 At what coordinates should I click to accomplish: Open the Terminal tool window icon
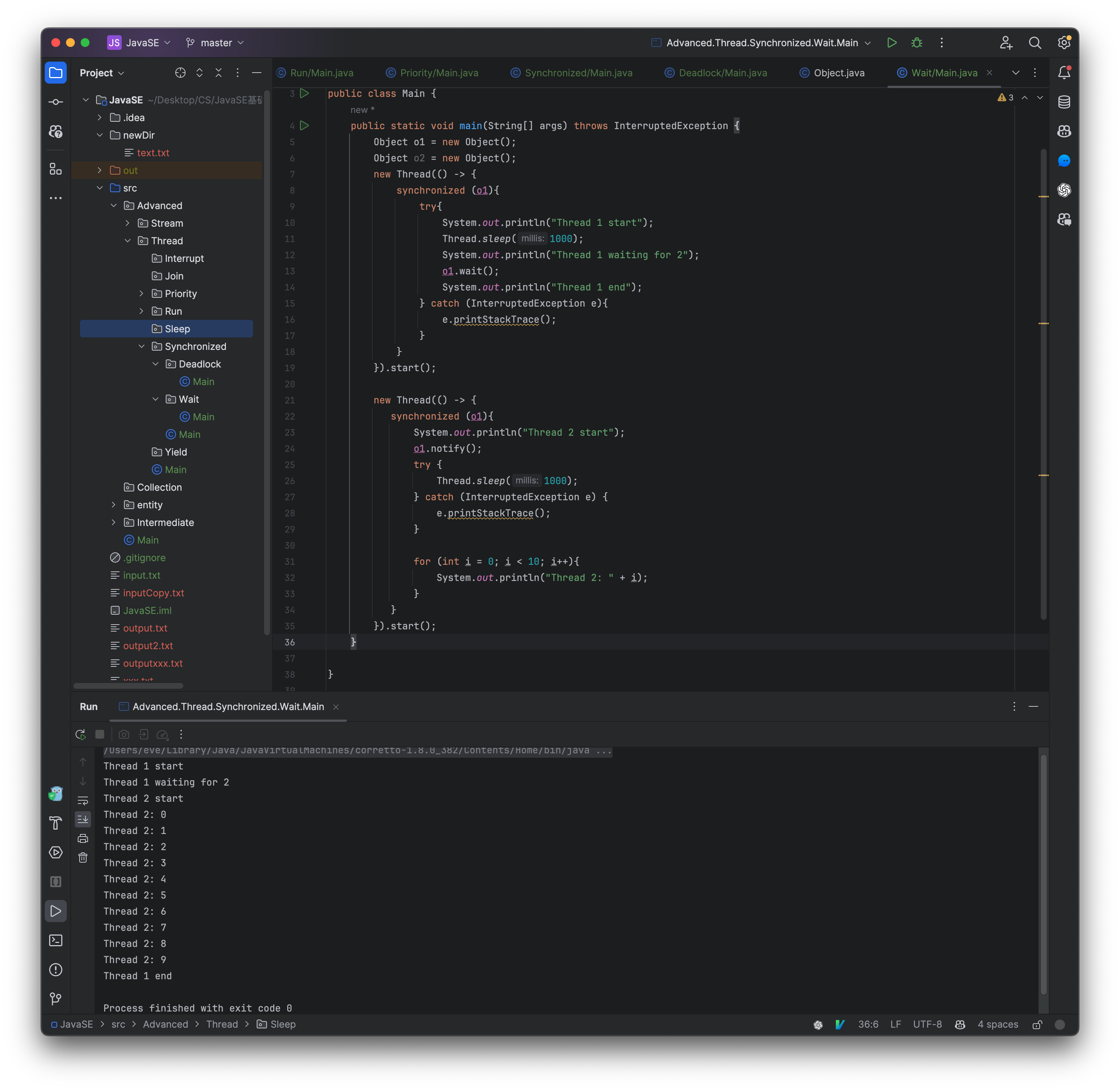coord(55,940)
